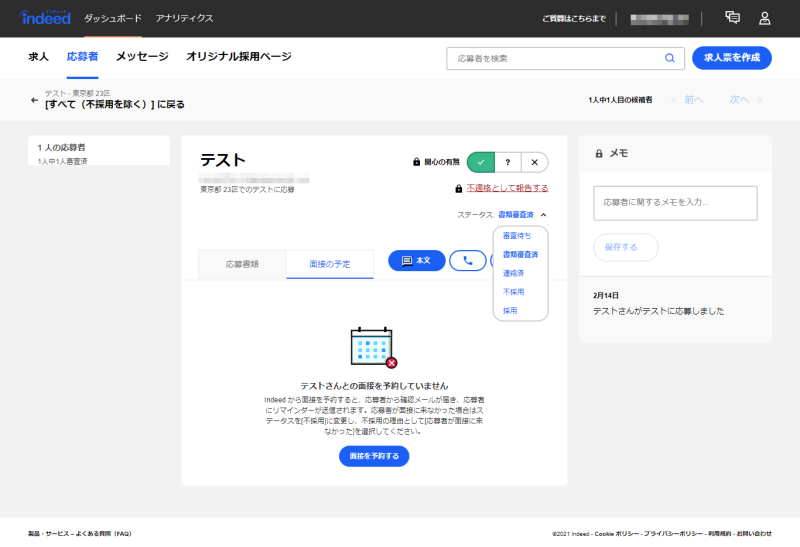
Task: Focus the applicant memo text field
Action: (675, 203)
